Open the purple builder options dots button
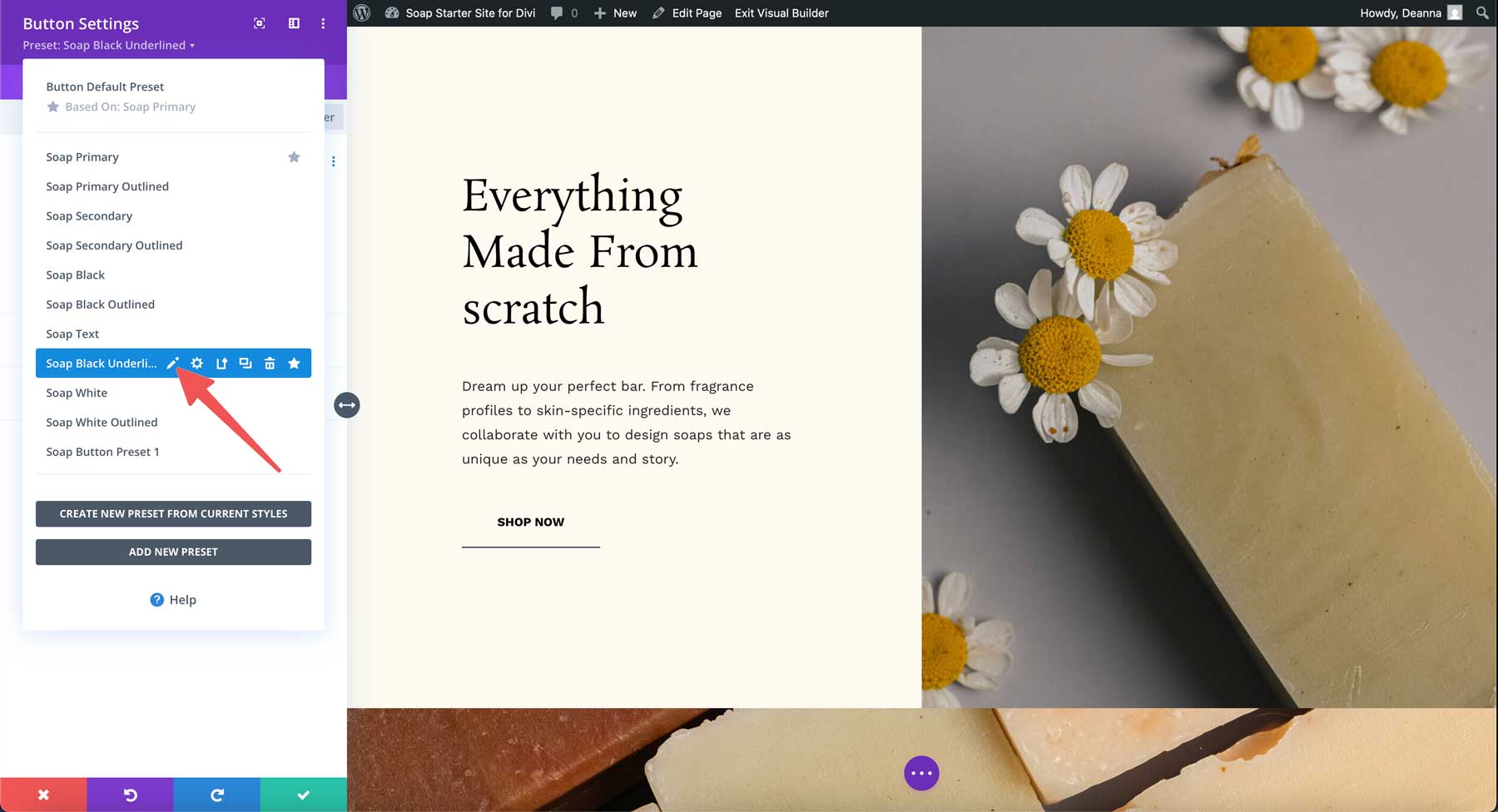Image resolution: width=1498 pixels, height=812 pixels. (x=921, y=773)
